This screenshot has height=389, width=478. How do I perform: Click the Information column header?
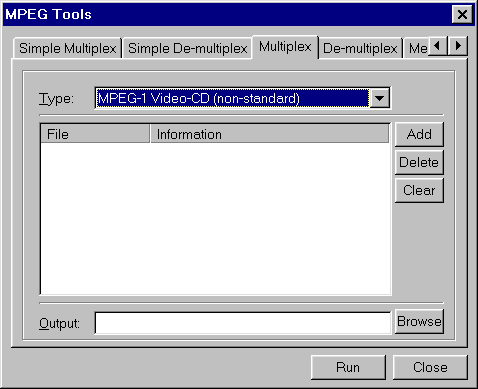tap(270, 134)
